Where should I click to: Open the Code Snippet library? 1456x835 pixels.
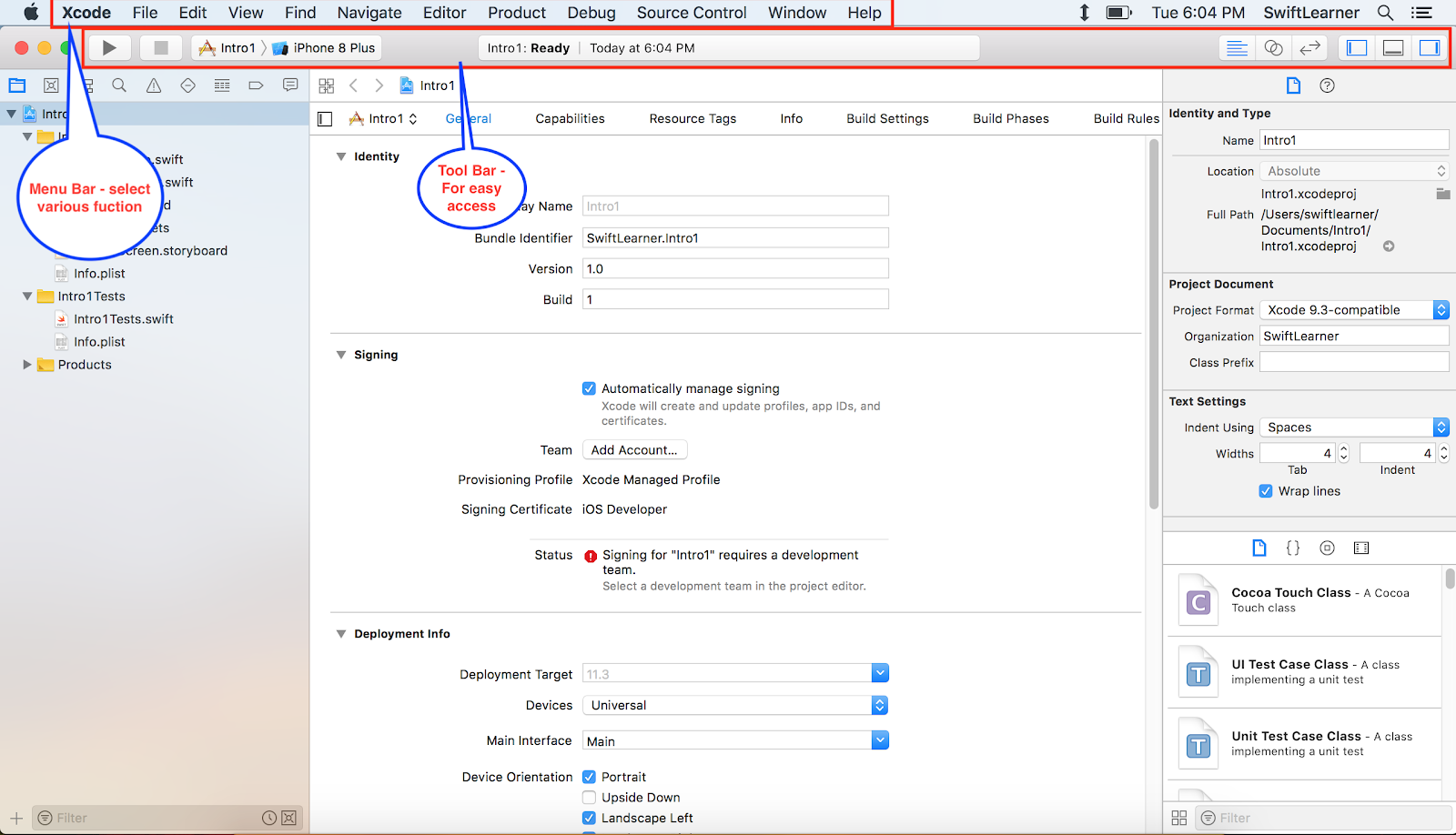pyautogui.click(x=1292, y=548)
